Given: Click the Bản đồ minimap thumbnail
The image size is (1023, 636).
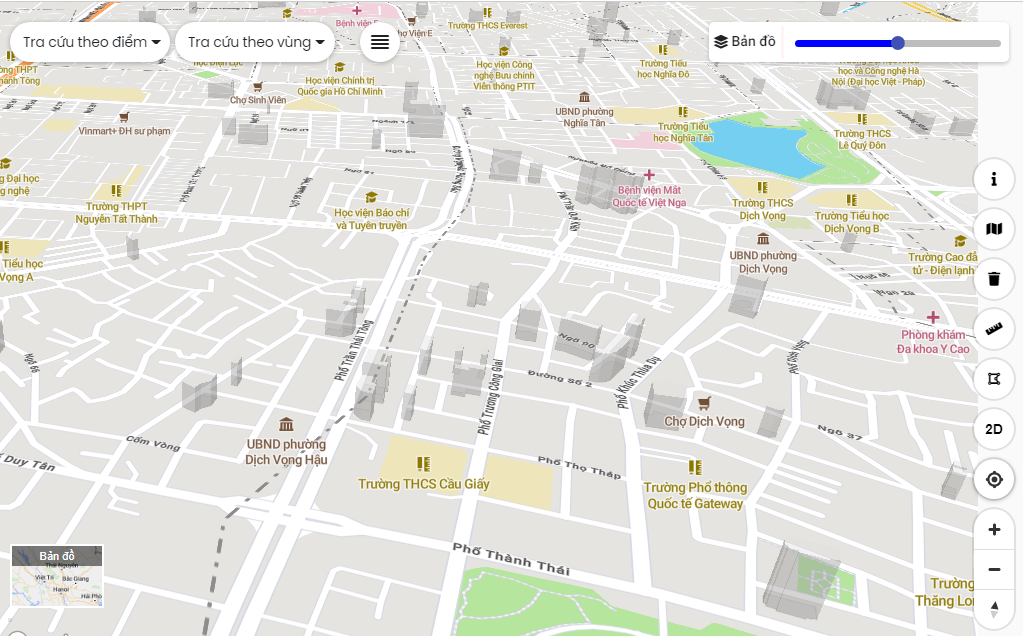Looking at the screenshot, I should (x=57, y=576).
